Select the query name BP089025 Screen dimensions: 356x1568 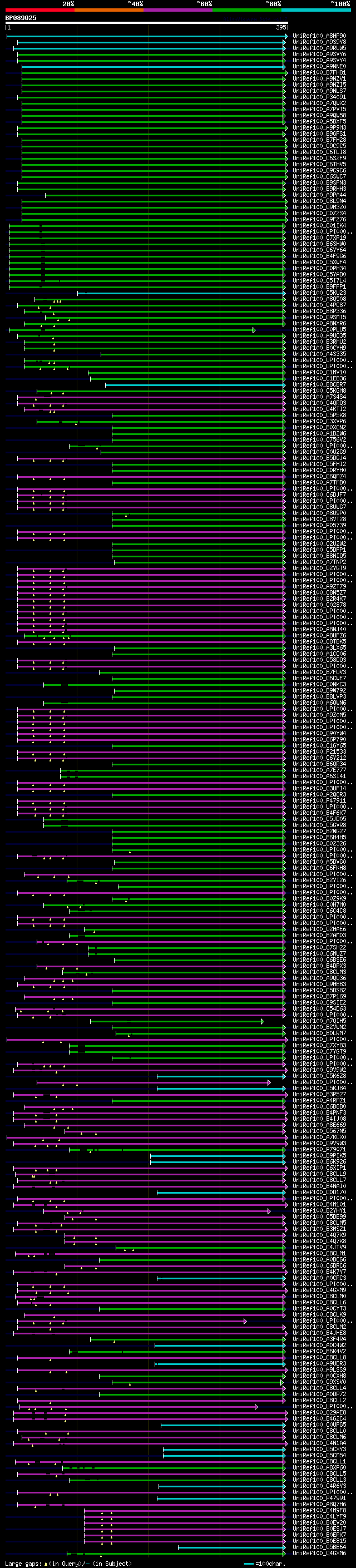click(x=21, y=18)
